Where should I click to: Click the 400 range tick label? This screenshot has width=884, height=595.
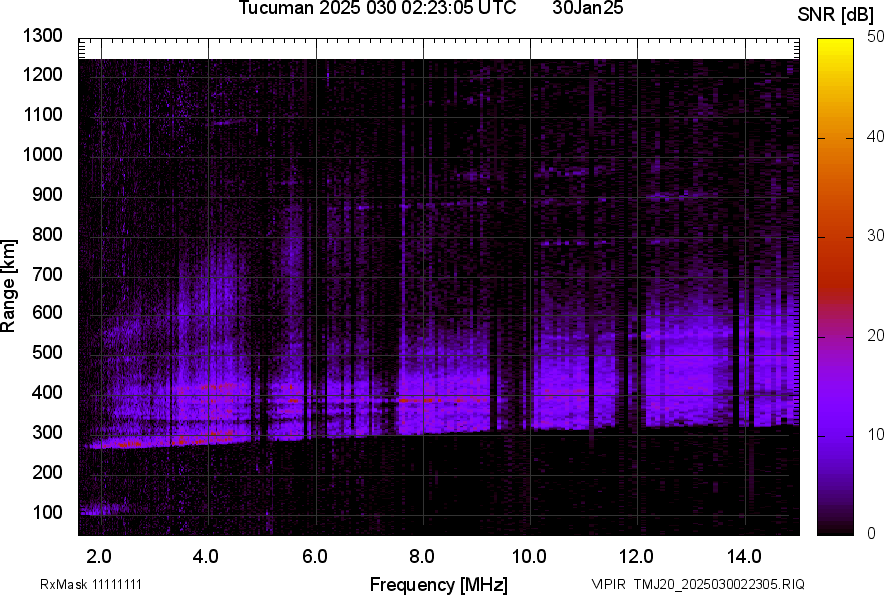click(47, 393)
